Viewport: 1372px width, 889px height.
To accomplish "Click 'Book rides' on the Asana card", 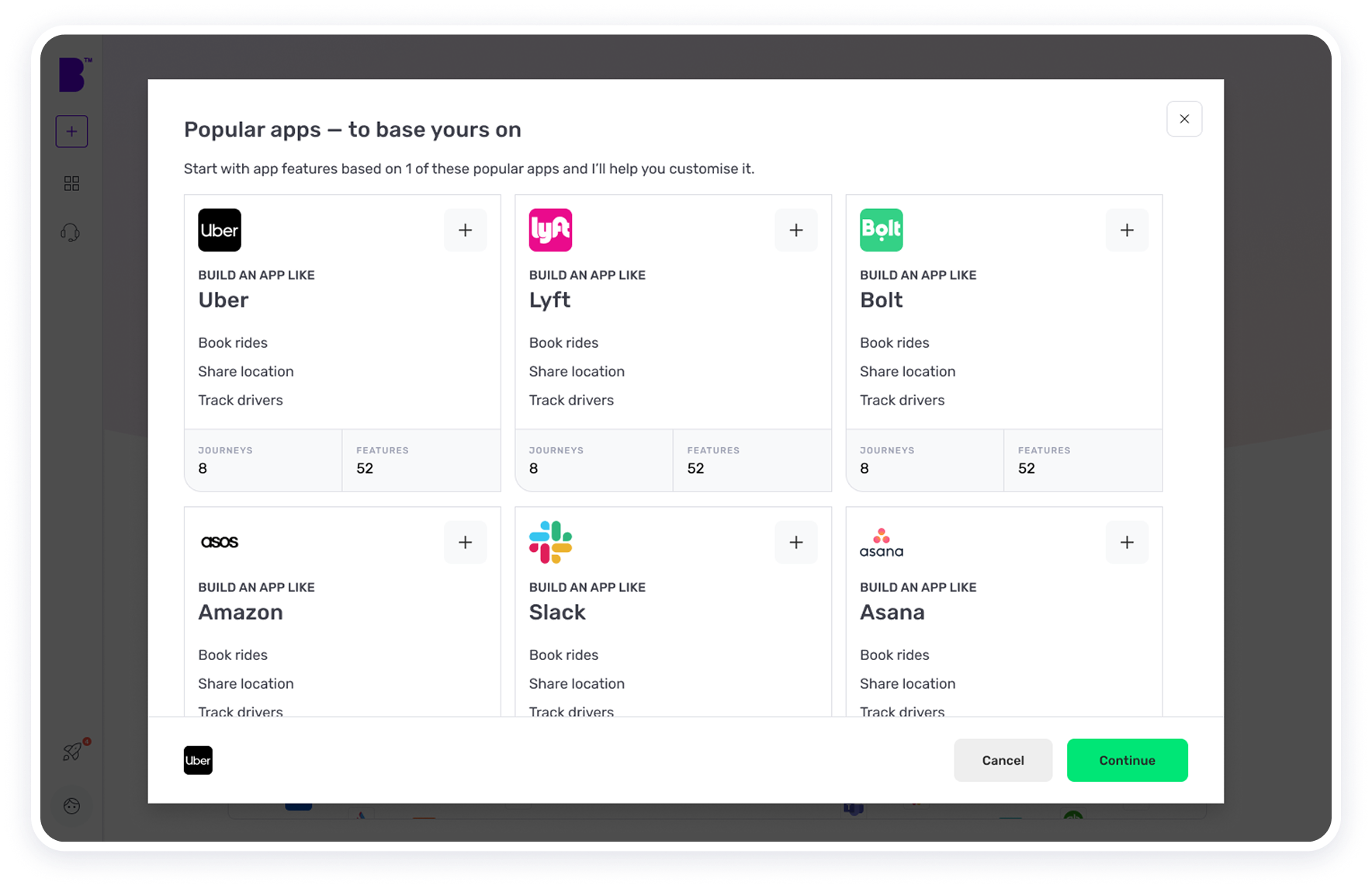I will pyautogui.click(x=894, y=655).
